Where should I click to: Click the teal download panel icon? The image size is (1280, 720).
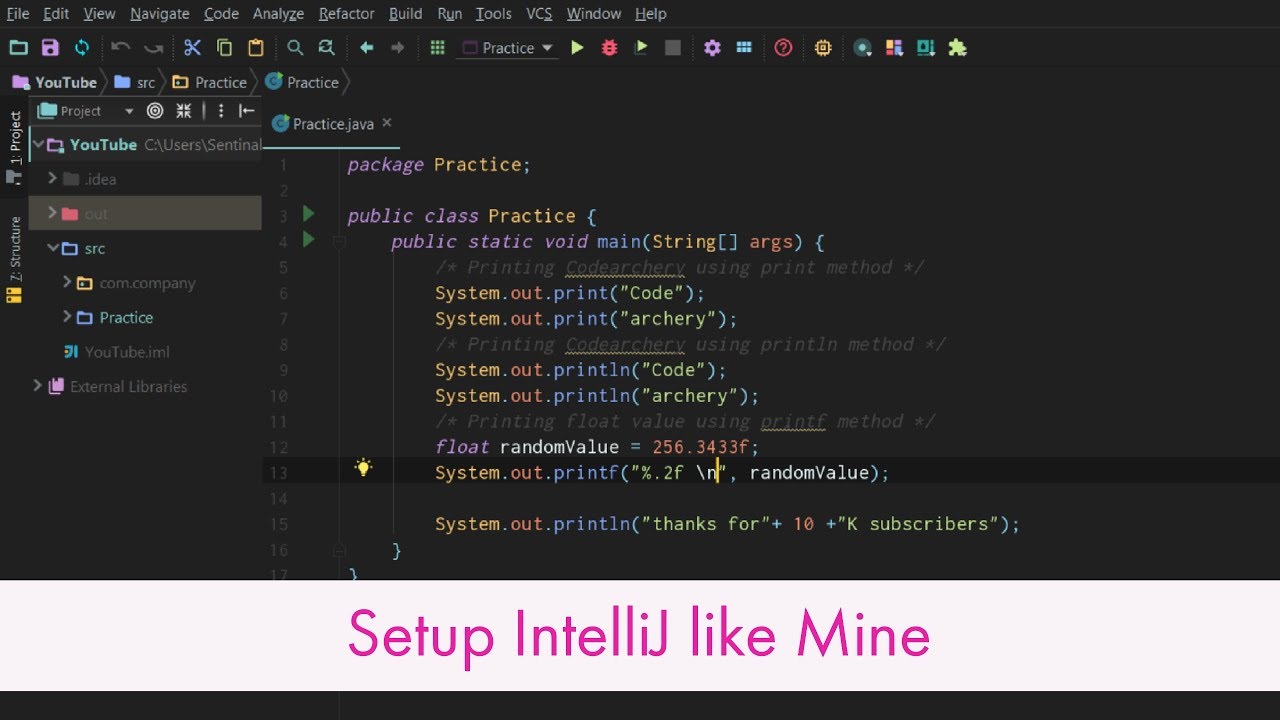tap(926, 47)
